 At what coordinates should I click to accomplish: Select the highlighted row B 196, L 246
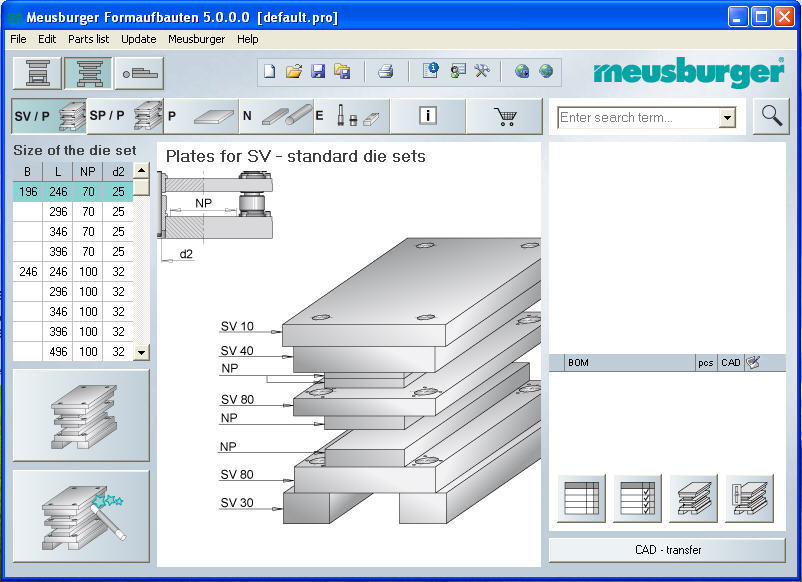(x=73, y=191)
